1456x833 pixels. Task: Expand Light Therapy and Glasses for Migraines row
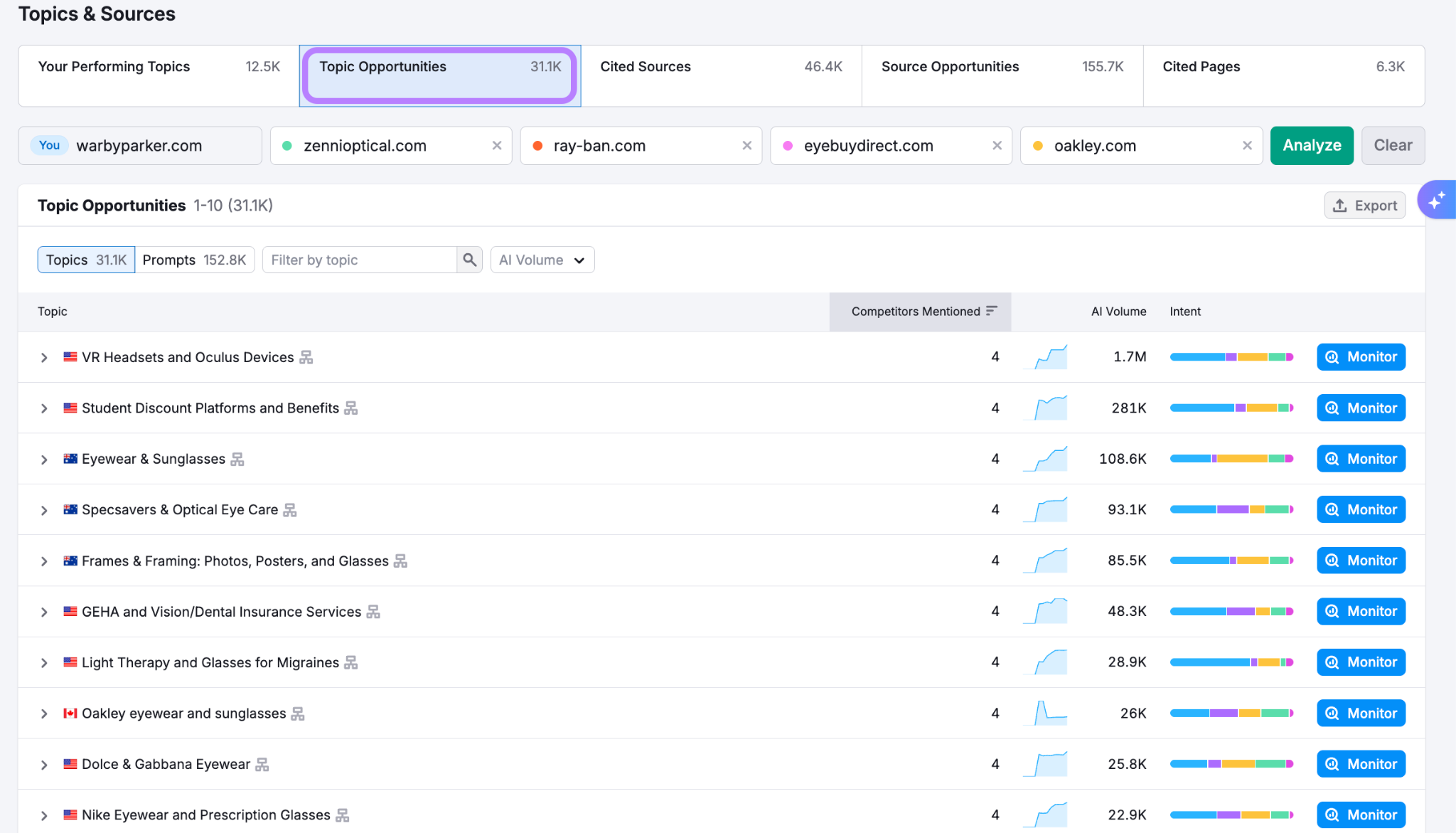click(44, 663)
